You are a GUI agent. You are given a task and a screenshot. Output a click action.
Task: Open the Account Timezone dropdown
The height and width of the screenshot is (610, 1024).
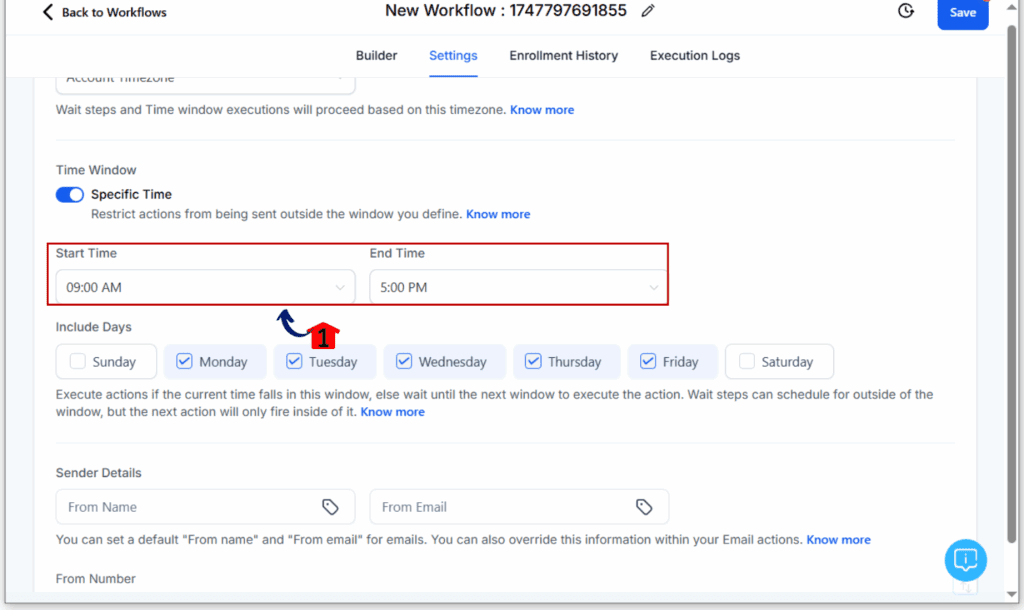tap(205, 83)
